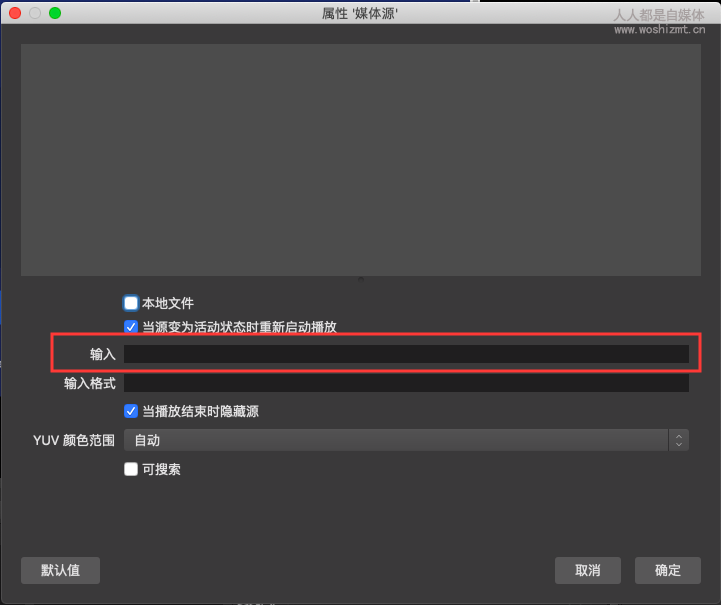Focus the 输入格式 text field
Image resolution: width=721 pixels, height=605 pixels.
tap(405, 383)
